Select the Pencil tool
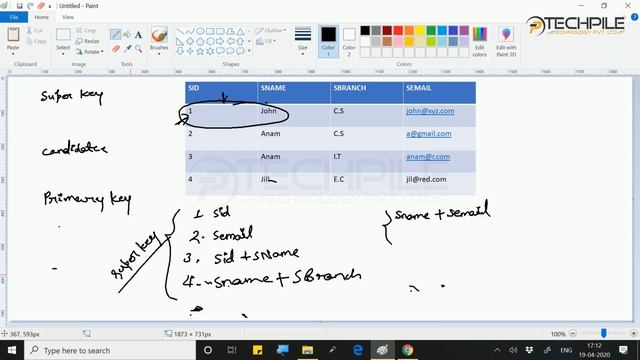 click(x=116, y=35)
